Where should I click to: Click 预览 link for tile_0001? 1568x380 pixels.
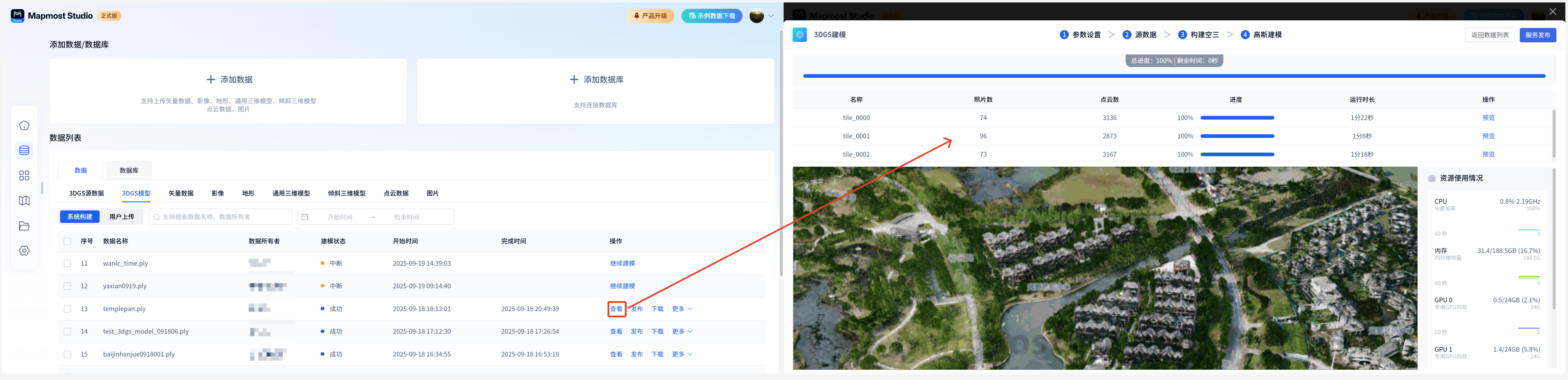click(x=1488, y=136)
